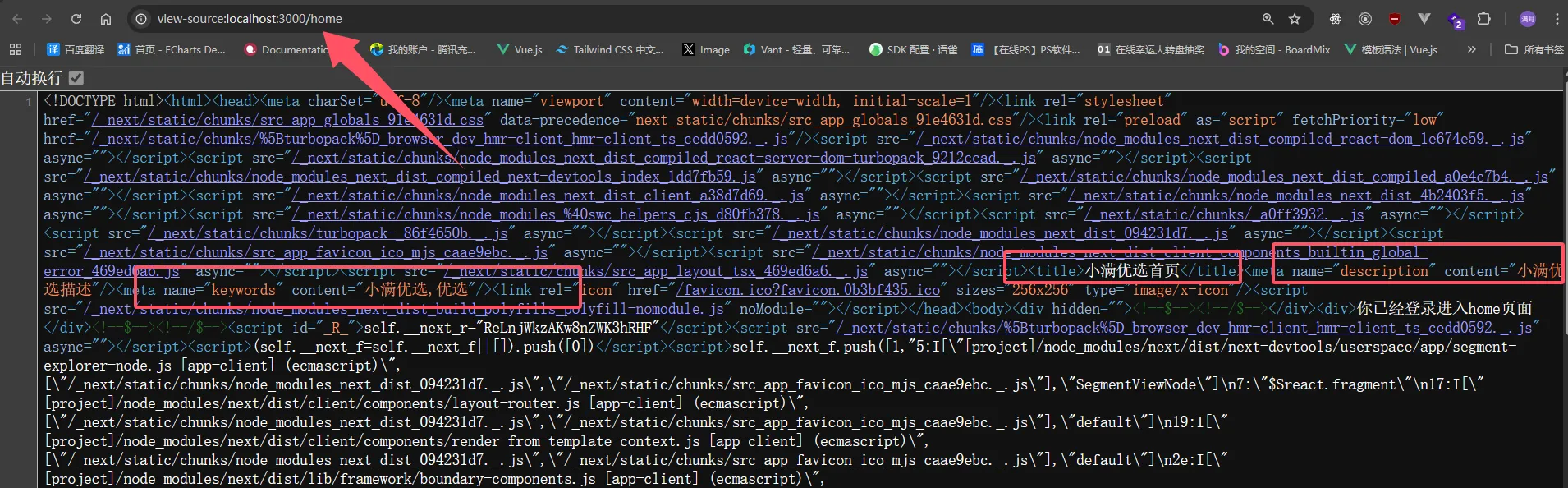Open the Documentation bookmark
1568x488 pixels.
[x=287, y=49]
